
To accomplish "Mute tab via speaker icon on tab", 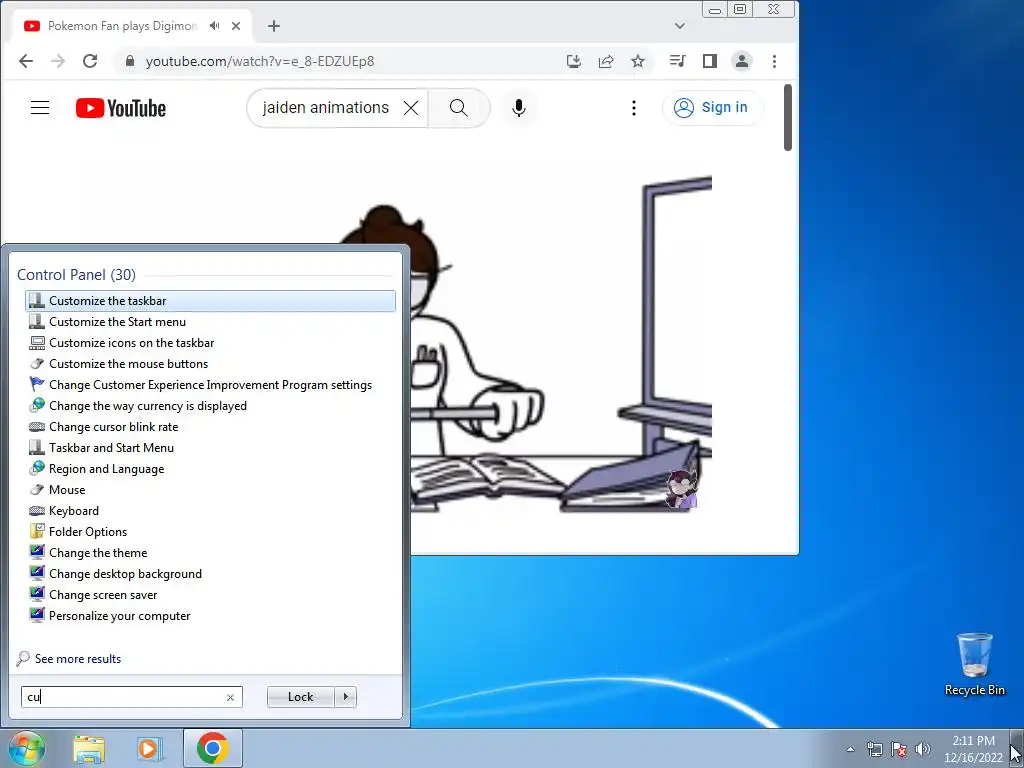I will pyautogui.click(x=214, y=26).
